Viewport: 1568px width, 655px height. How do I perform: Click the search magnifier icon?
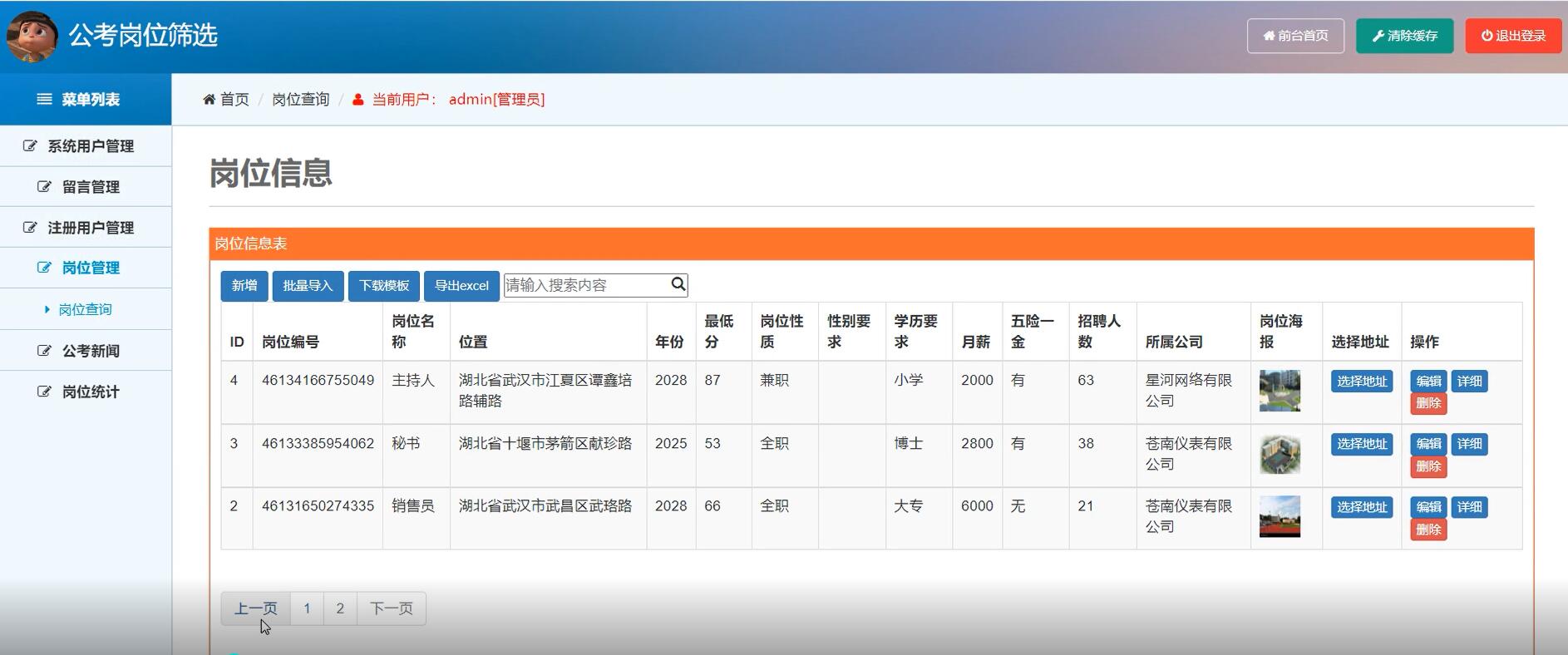(x=678, y=284)
